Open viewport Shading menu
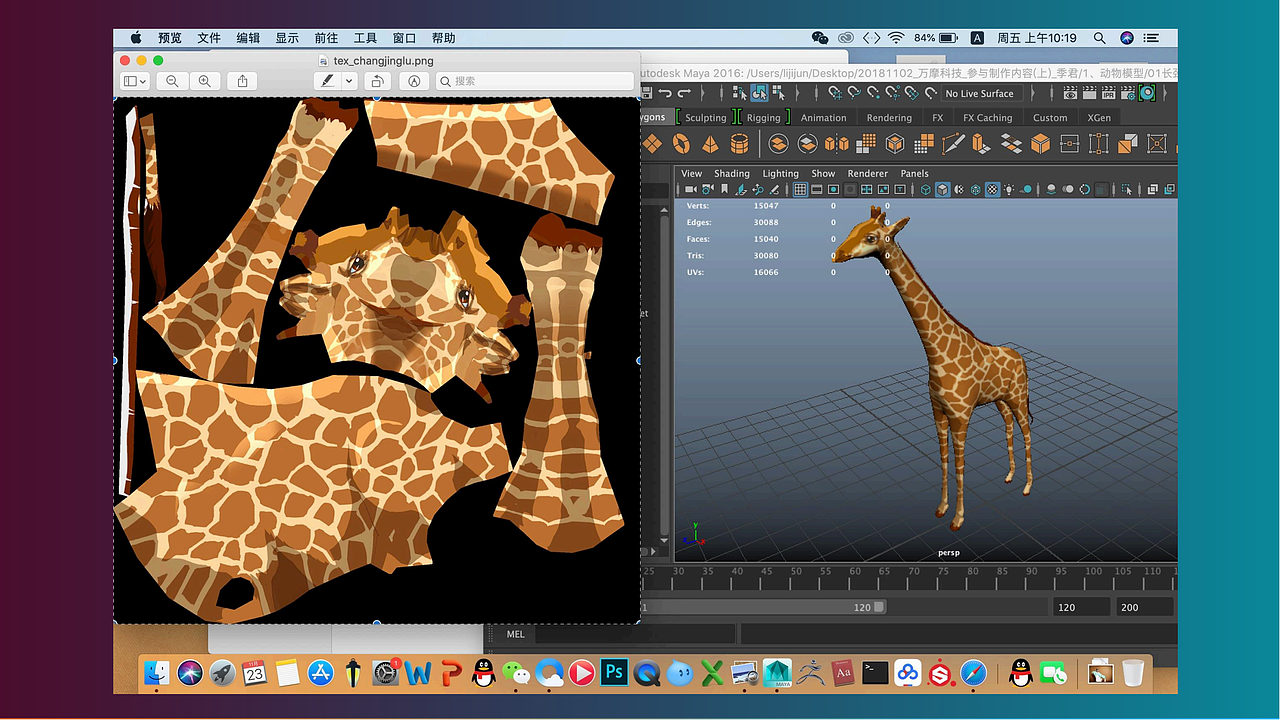 point(732,173)
